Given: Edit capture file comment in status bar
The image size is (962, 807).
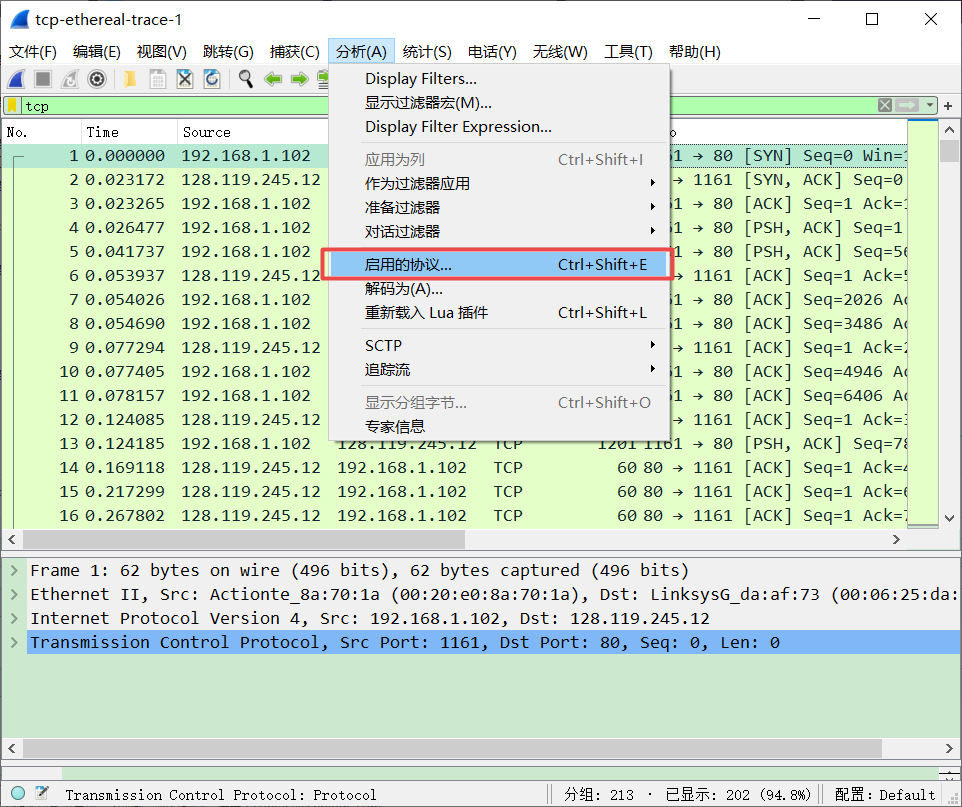Looking at the screenshot, I should point(42,793).
